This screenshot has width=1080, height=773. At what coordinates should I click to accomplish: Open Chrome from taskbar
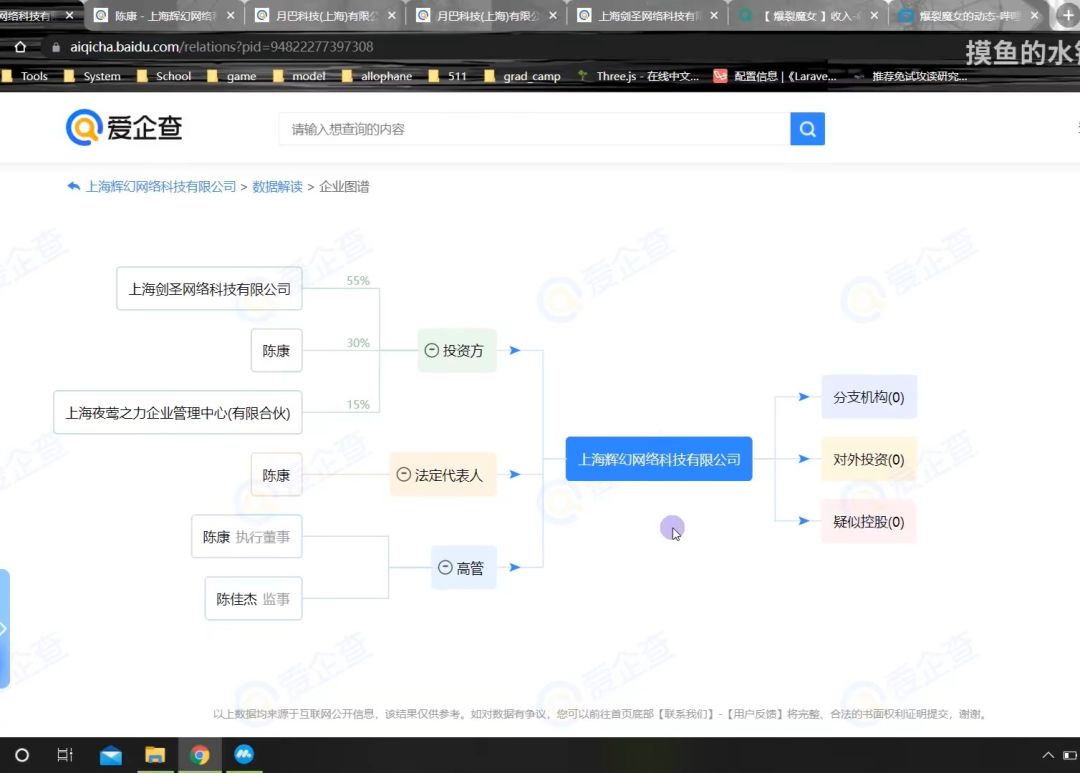[200, 755]
